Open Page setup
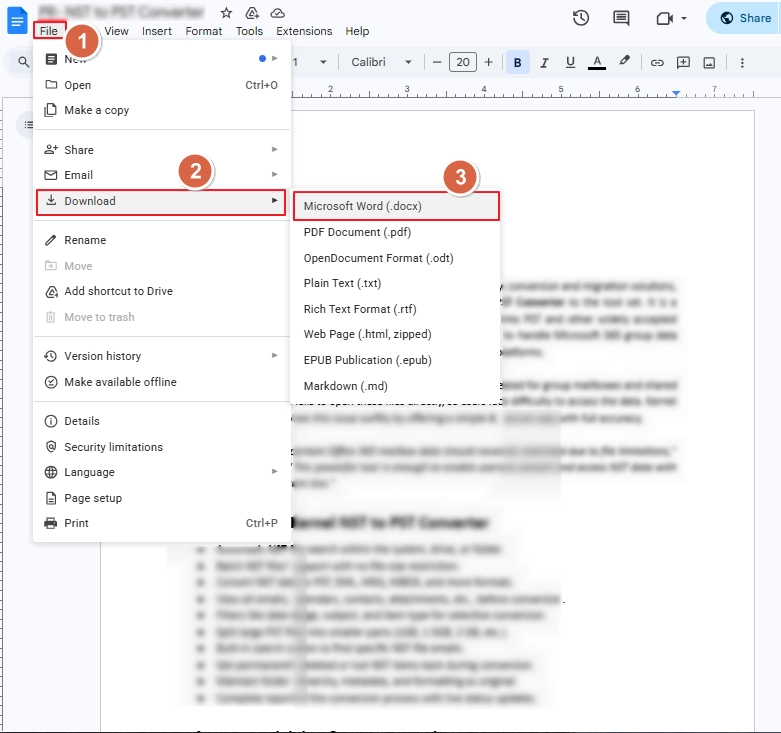This screenshot has height=733, width=781. [162, 498]
